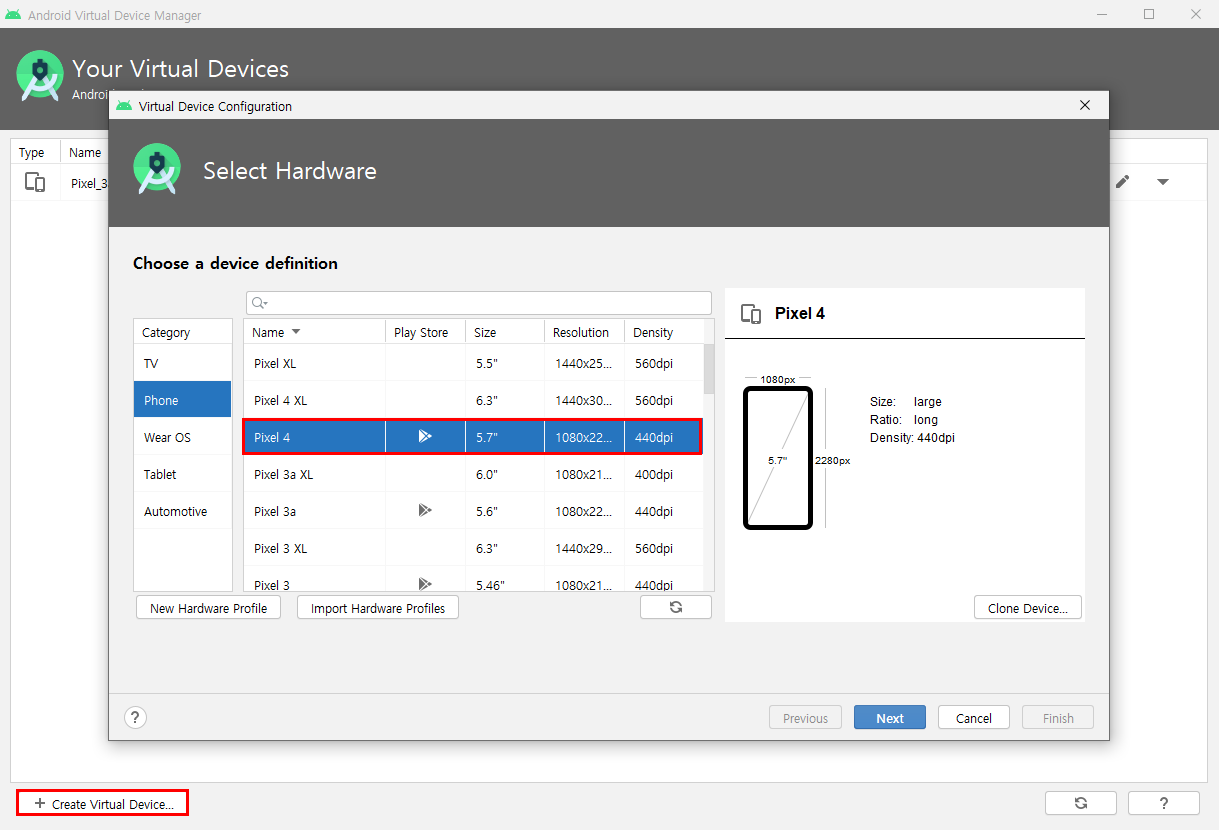The width and height of the screenshot is (1219, 830).
Task: Click the Play Store icon in Pixel 4 row
Action: (x=425, y=436)
